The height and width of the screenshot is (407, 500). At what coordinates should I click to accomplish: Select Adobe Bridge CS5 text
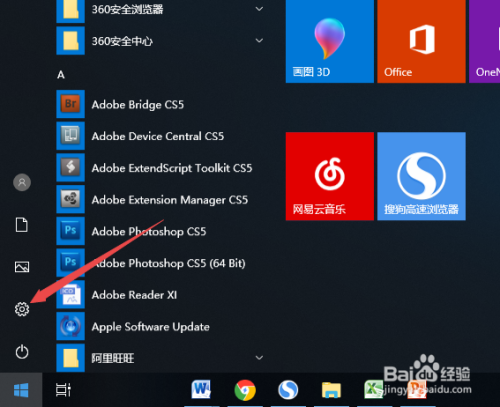point(138,105)
